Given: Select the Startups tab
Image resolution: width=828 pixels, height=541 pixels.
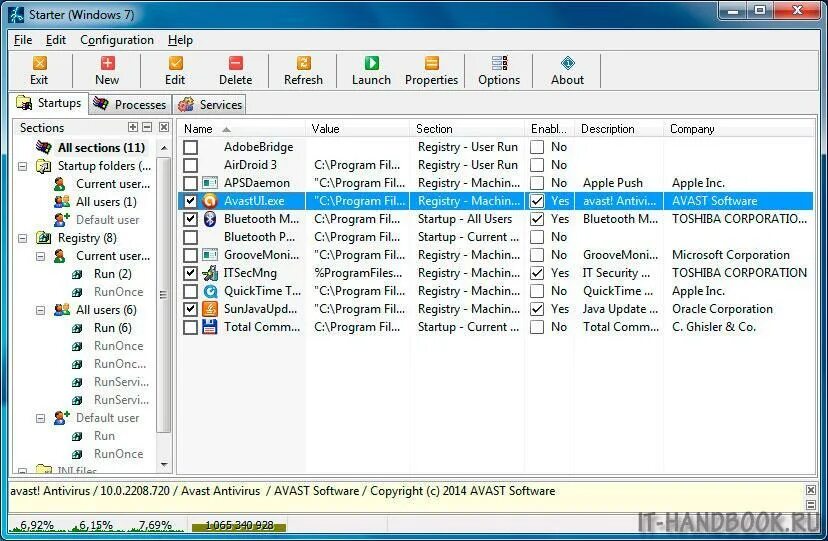Looking at the screenshot, I should (49, 103).
